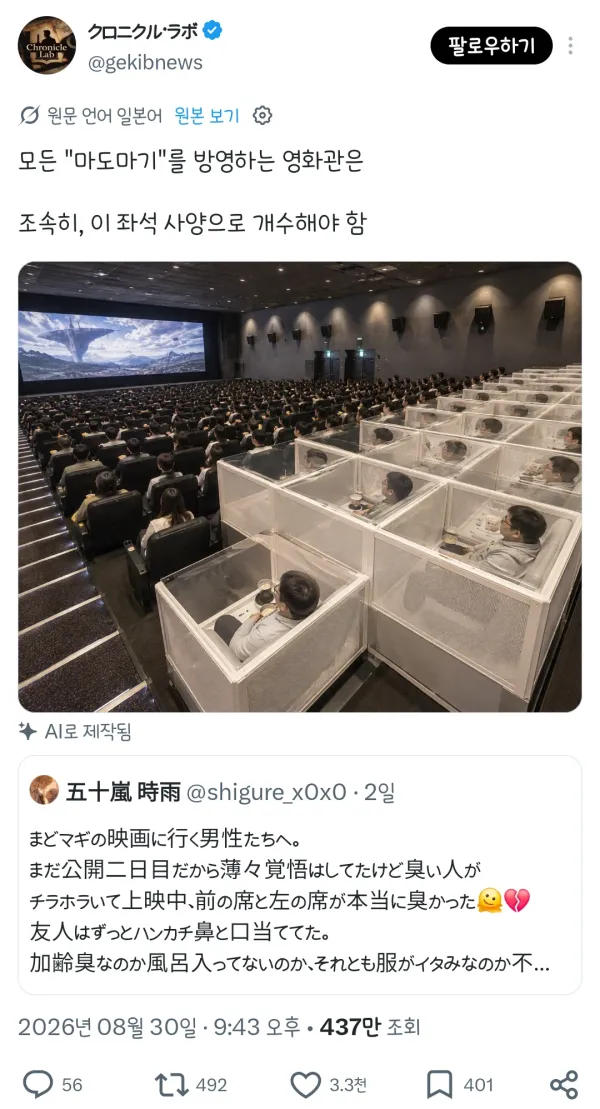Bookmark this post
The width and height of the screenshot is (600, 1109).
click(x=439, y=1084)
